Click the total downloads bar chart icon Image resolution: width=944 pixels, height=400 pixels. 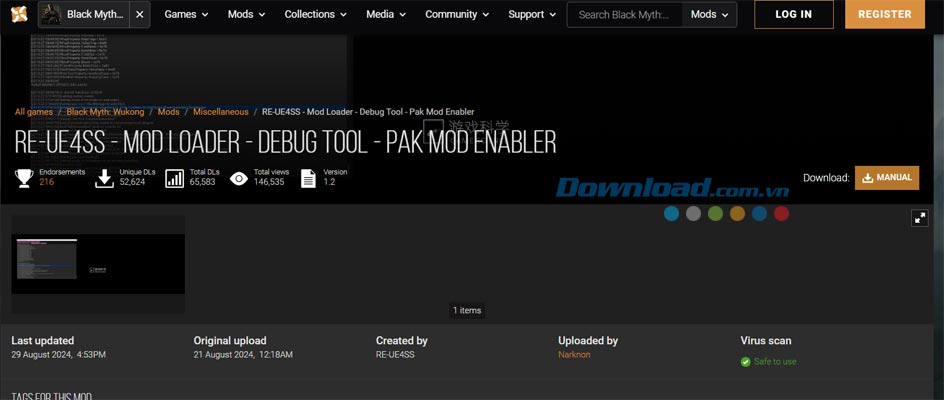(174, 178)
